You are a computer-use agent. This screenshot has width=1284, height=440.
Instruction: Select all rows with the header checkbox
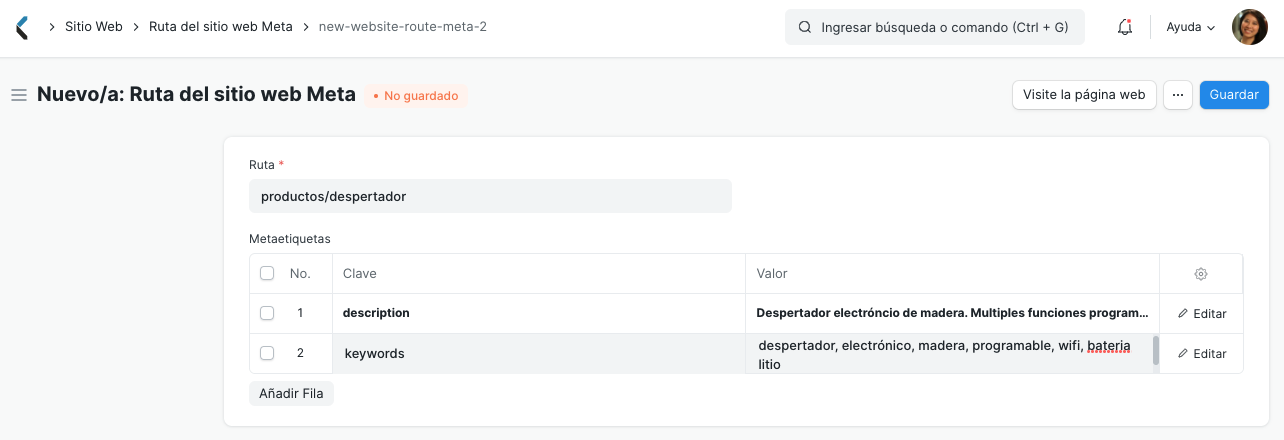pyautogui.click(x=267, y=273)
